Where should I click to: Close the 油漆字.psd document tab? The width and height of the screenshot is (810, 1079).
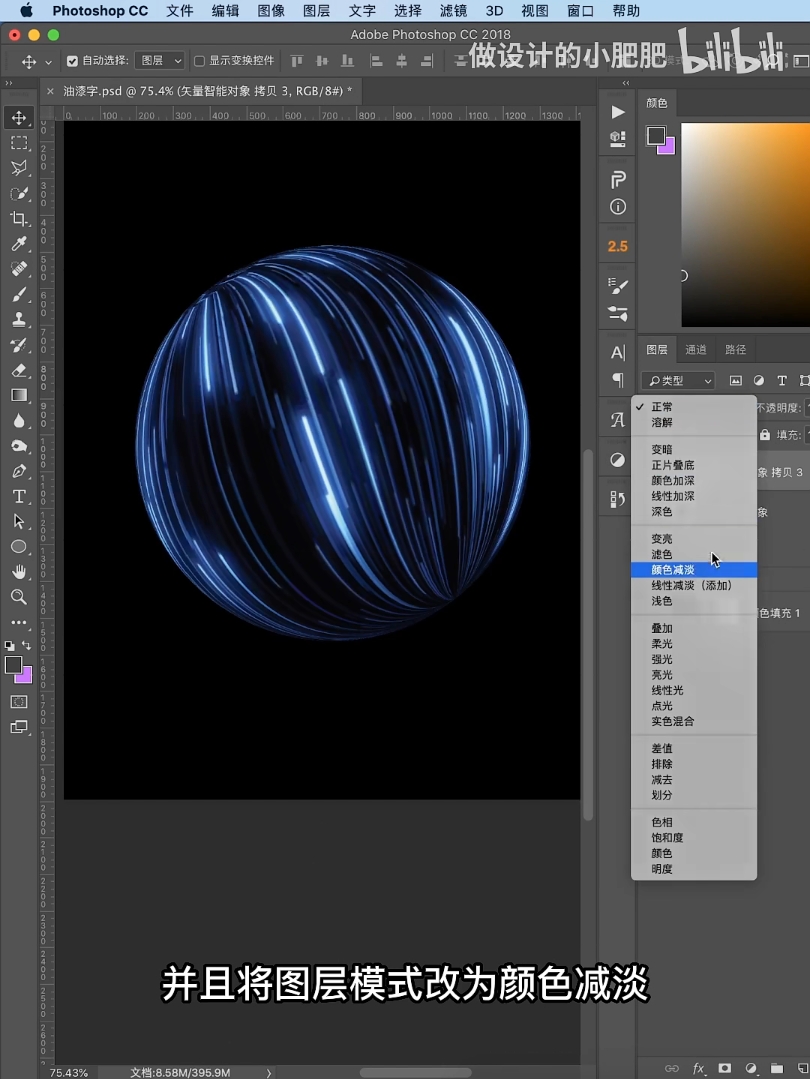click(x=50, y=91)
